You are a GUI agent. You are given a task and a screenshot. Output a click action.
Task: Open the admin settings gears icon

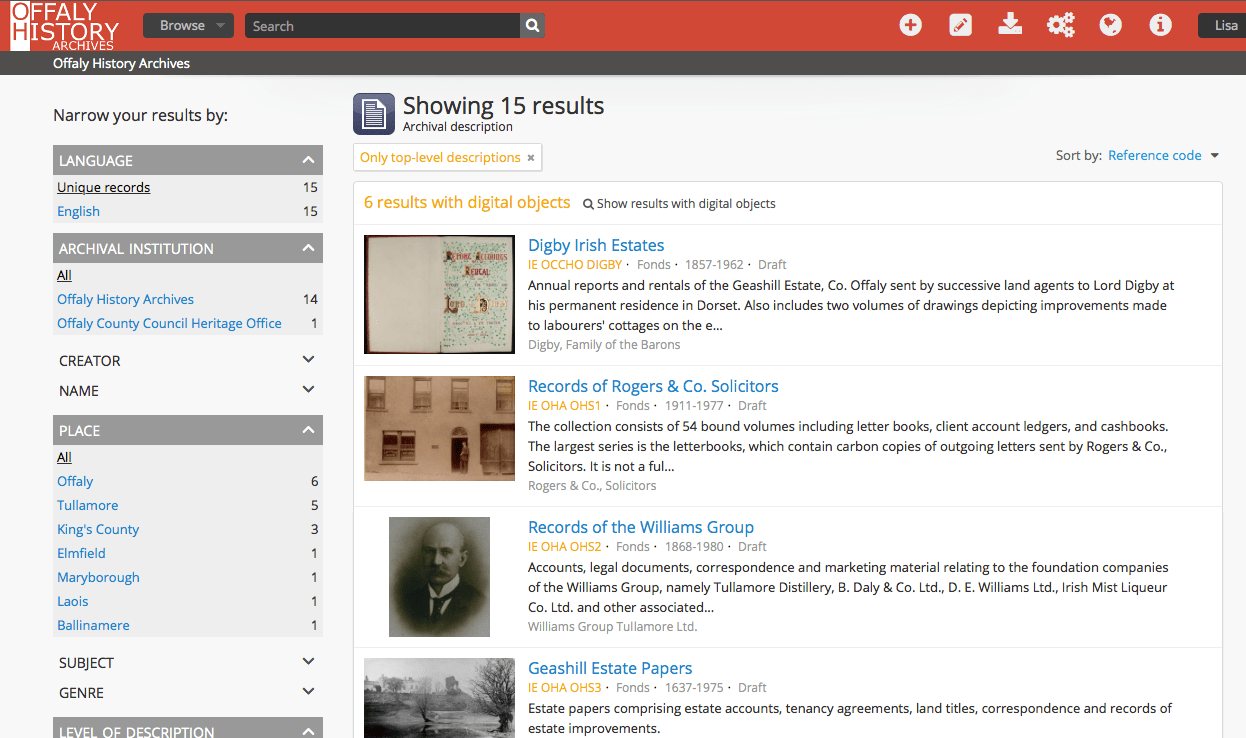tap(1060, 25)
